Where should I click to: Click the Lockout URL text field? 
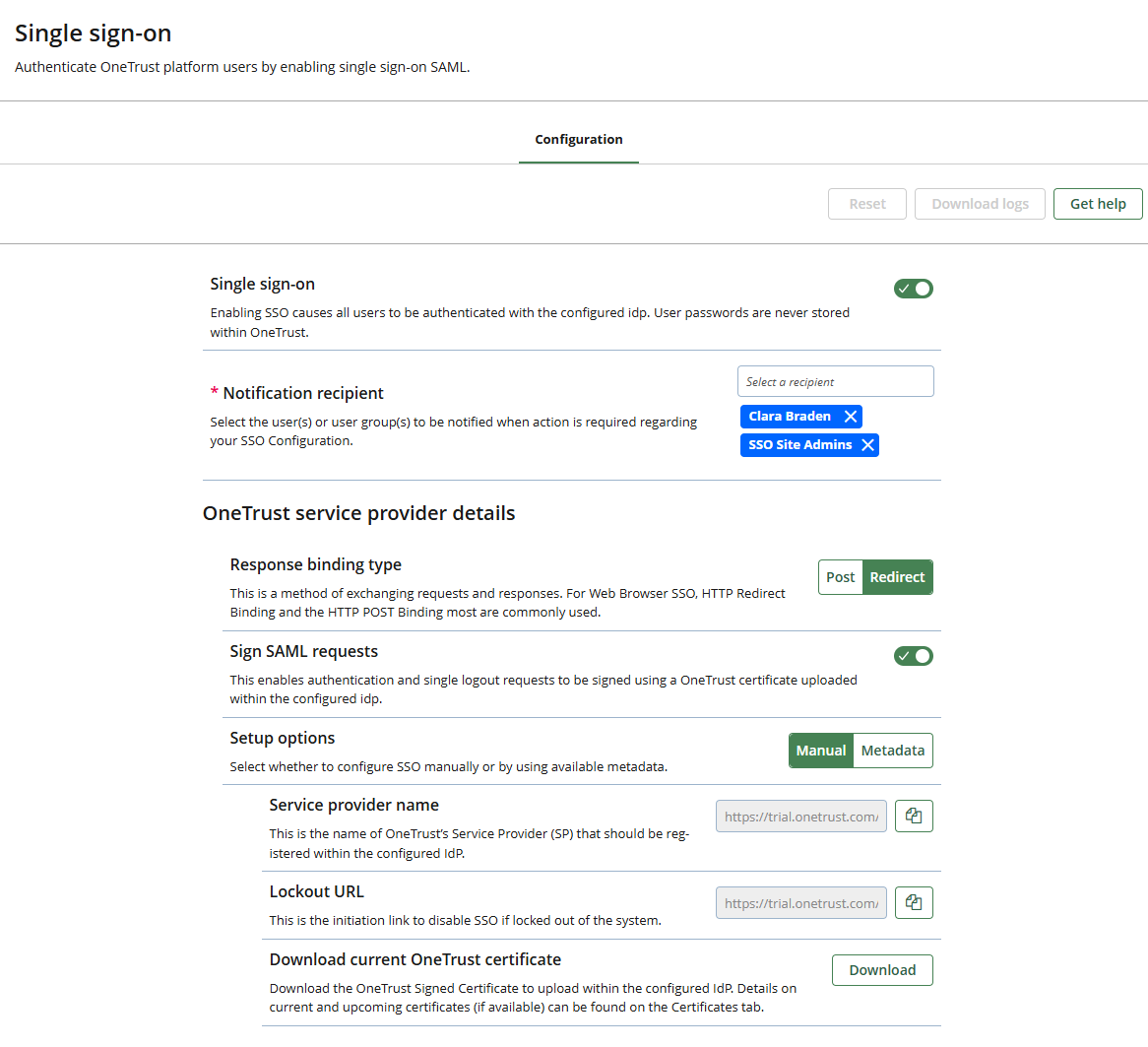pos(800,902)
